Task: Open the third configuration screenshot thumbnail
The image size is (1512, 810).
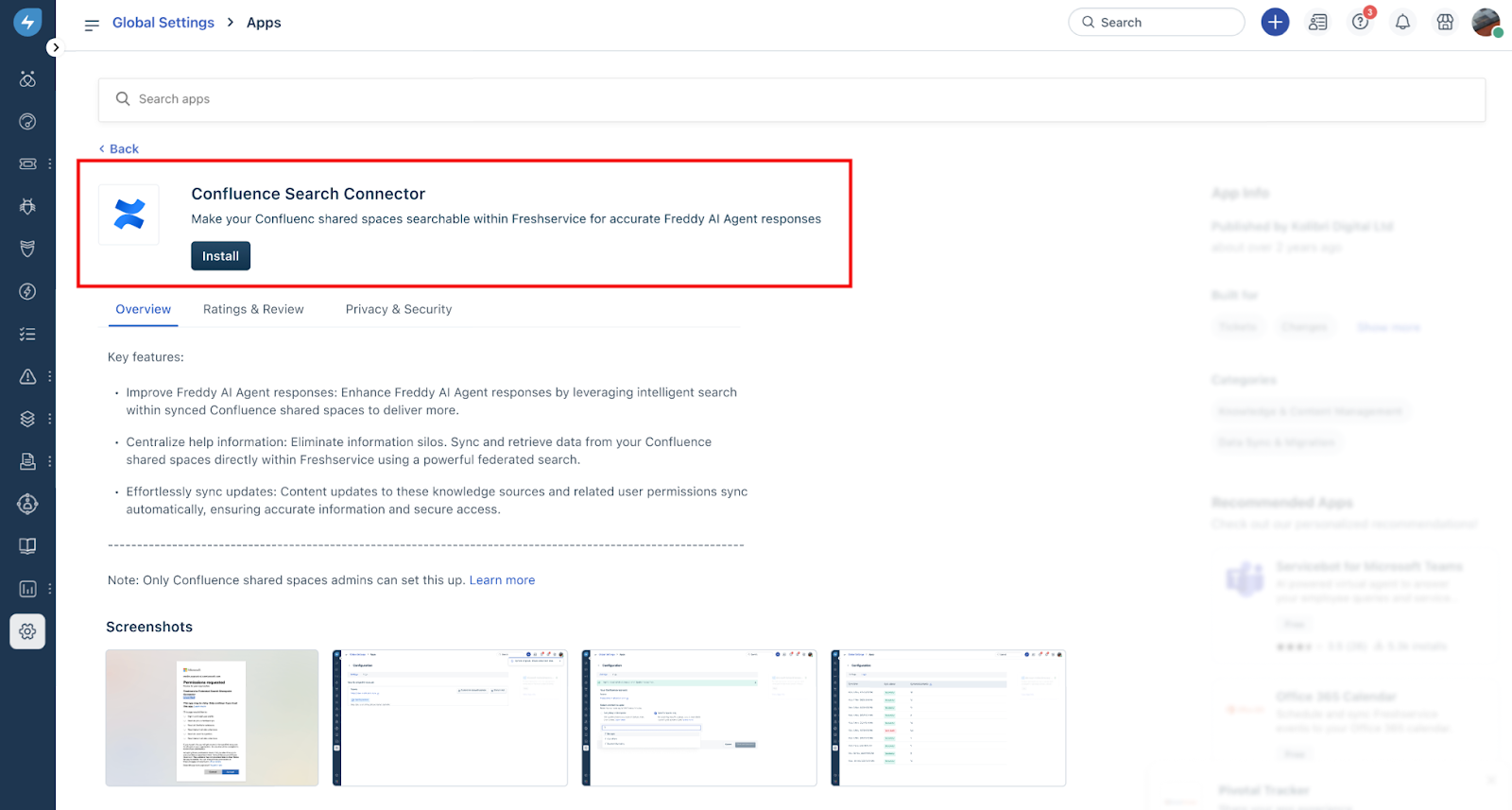Action: pyautogui.click(x=699, y=717)
